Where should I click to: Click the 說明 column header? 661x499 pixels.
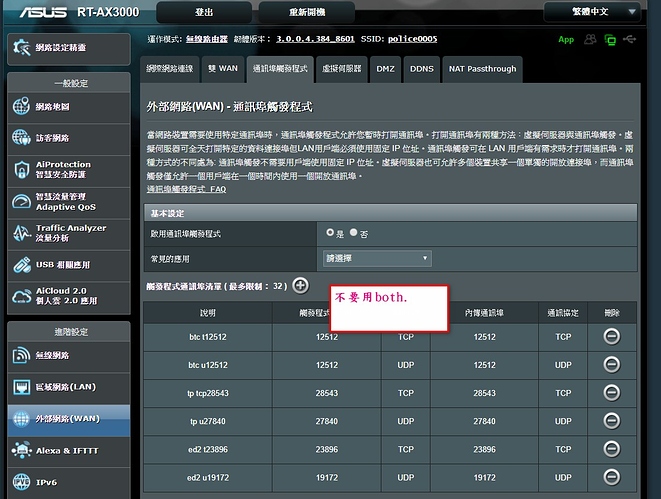[208, 313]
